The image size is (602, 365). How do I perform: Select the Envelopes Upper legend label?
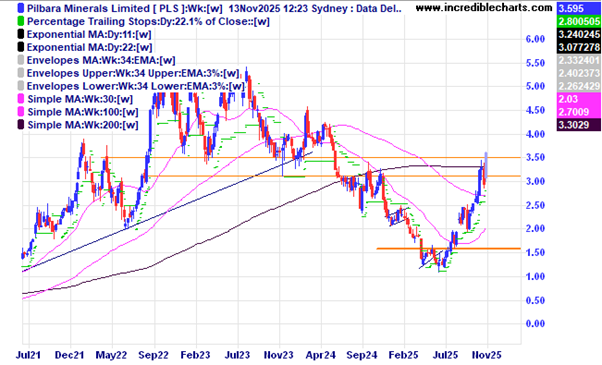coord(133,73)
